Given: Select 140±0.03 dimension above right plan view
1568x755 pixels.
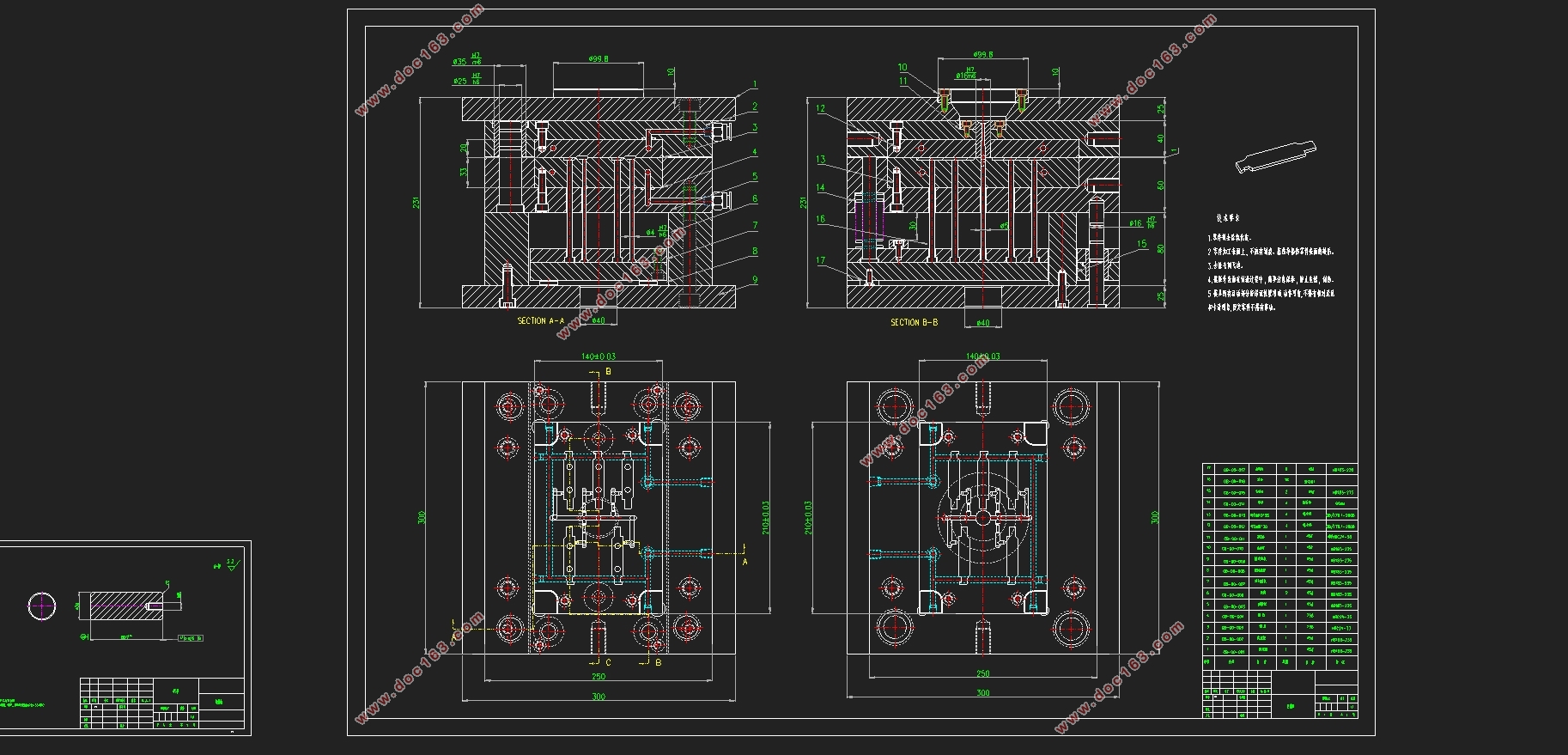Looking at the screenshot, I should (x=983, y=356).
